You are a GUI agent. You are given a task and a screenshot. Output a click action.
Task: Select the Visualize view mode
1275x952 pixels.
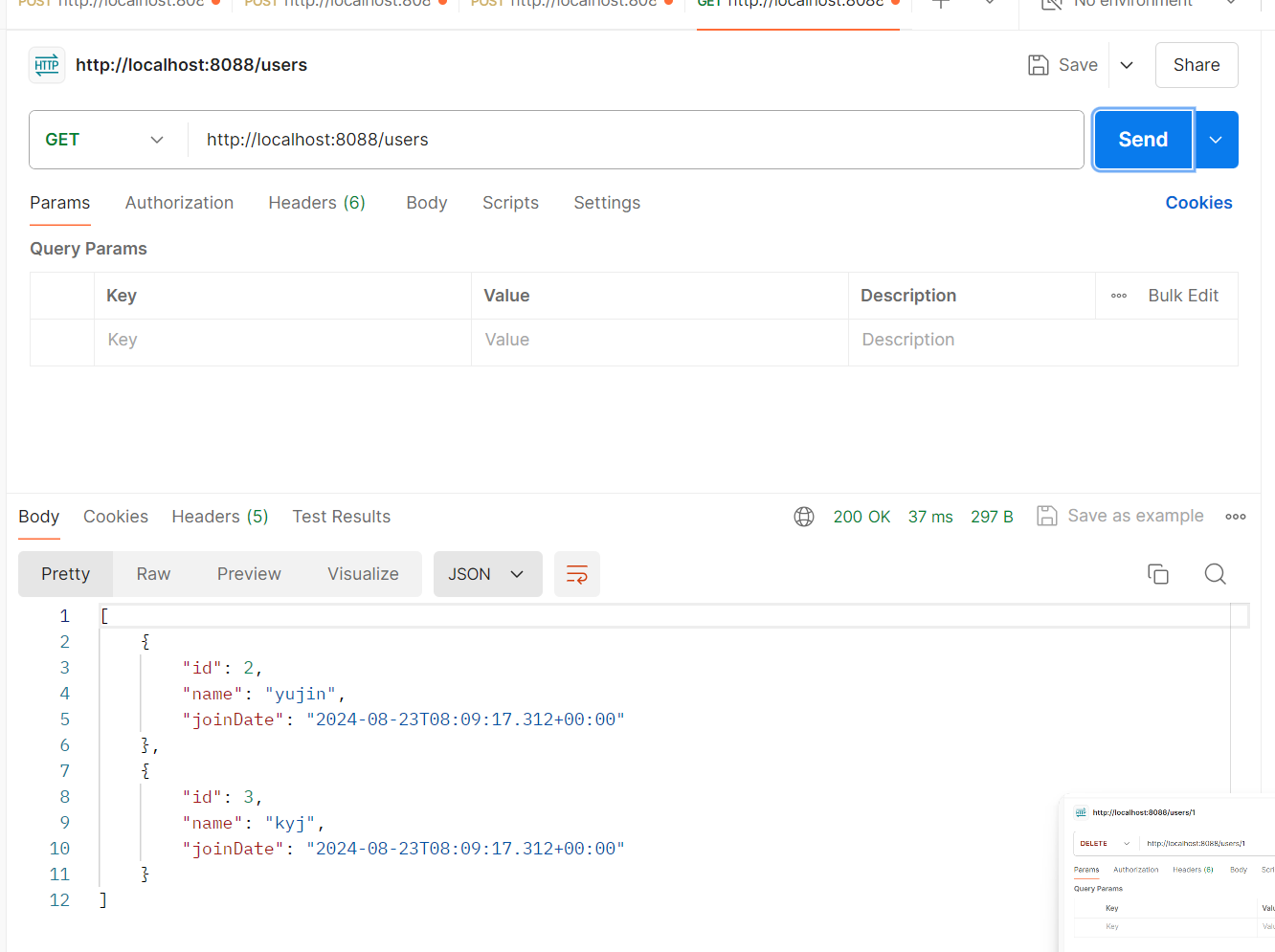pyautogui.click(x=363, y=574)
